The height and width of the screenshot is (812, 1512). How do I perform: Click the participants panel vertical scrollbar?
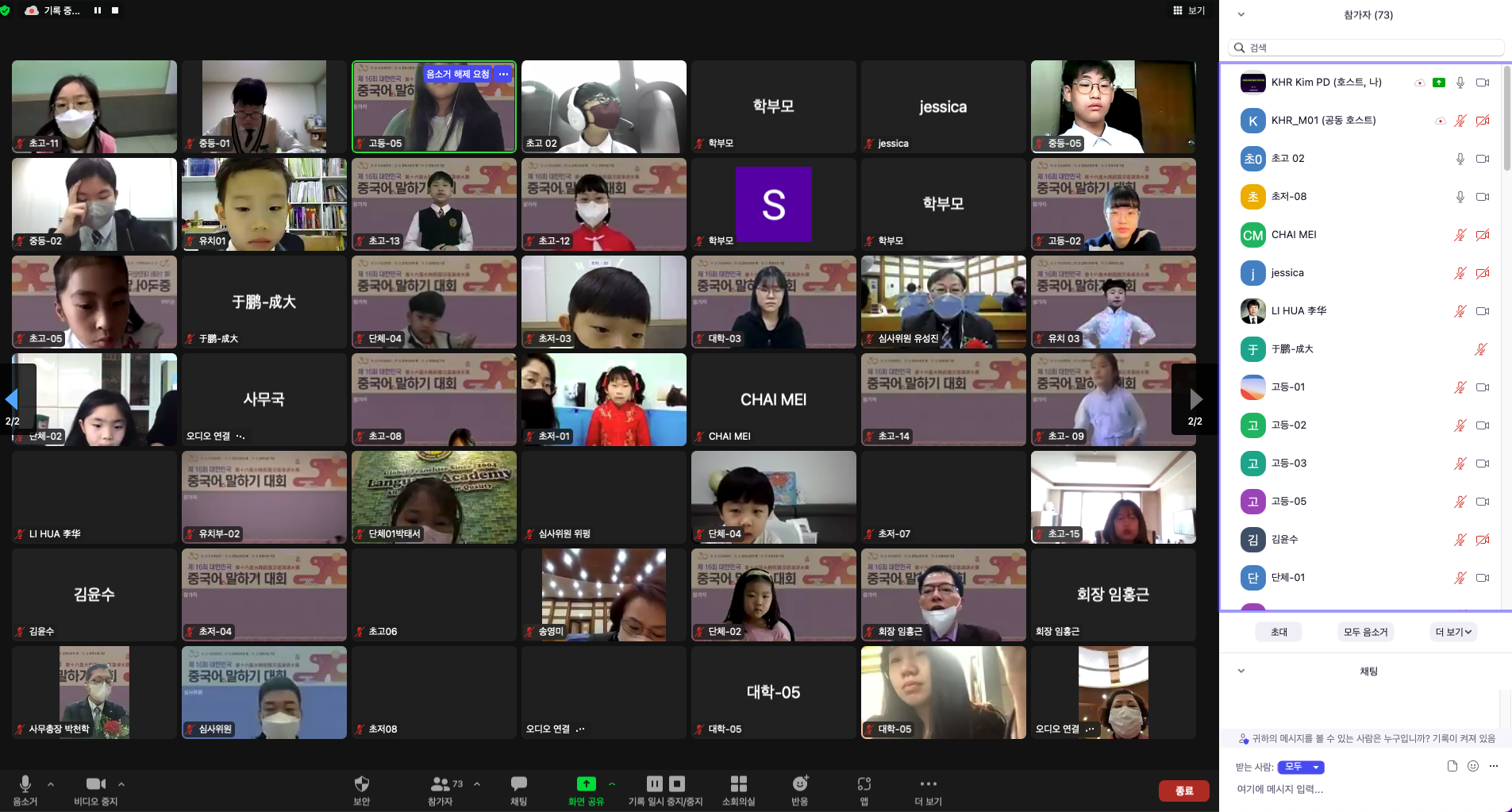point(1506,119)
